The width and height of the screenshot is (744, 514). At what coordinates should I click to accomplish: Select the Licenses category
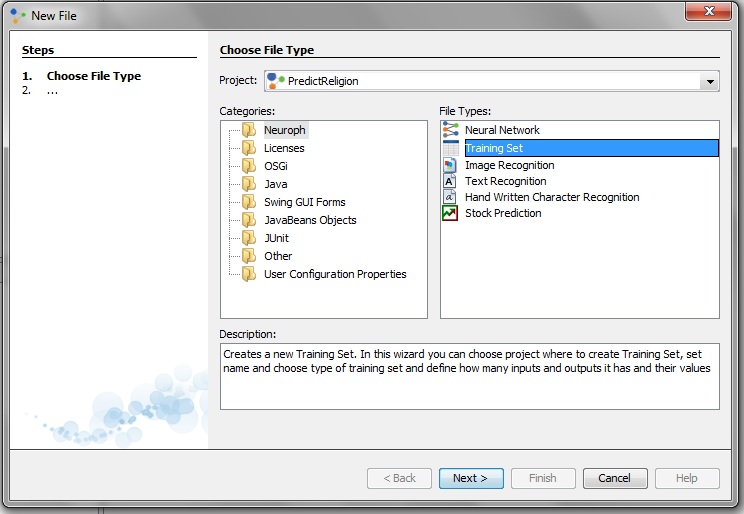(x=284, y=148)
